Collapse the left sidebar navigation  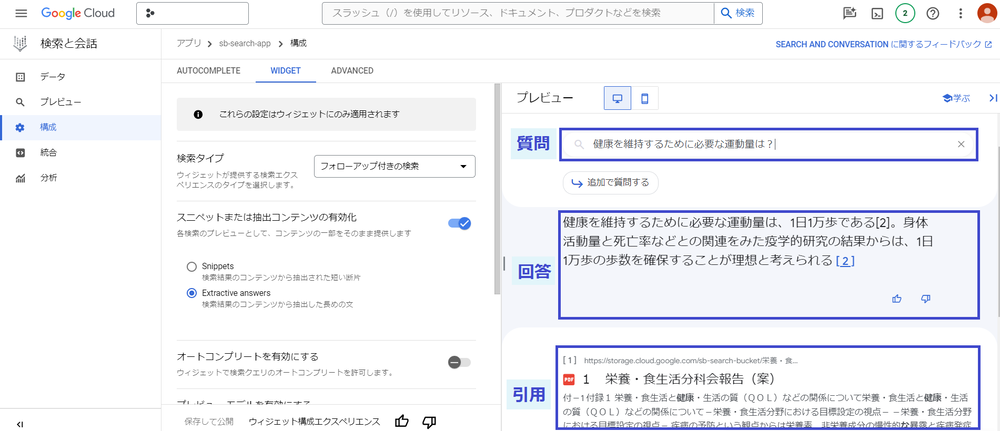(x=20, y=423)
